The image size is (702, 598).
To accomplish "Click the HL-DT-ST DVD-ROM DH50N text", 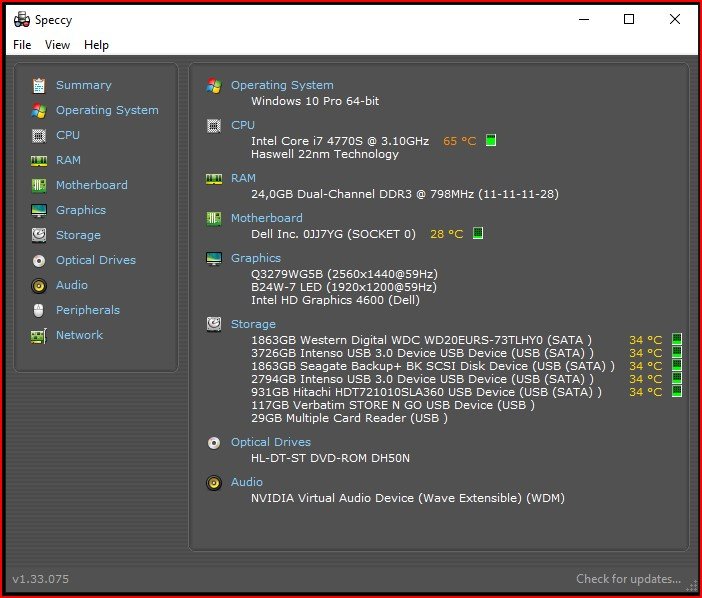I will (x=330, y=458).
